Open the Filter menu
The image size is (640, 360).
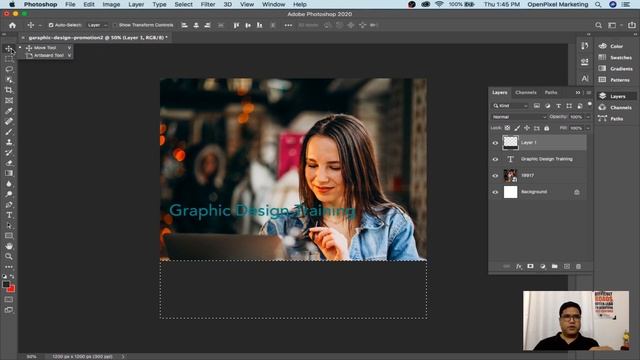pyautogui.click(x=208, y=4)
